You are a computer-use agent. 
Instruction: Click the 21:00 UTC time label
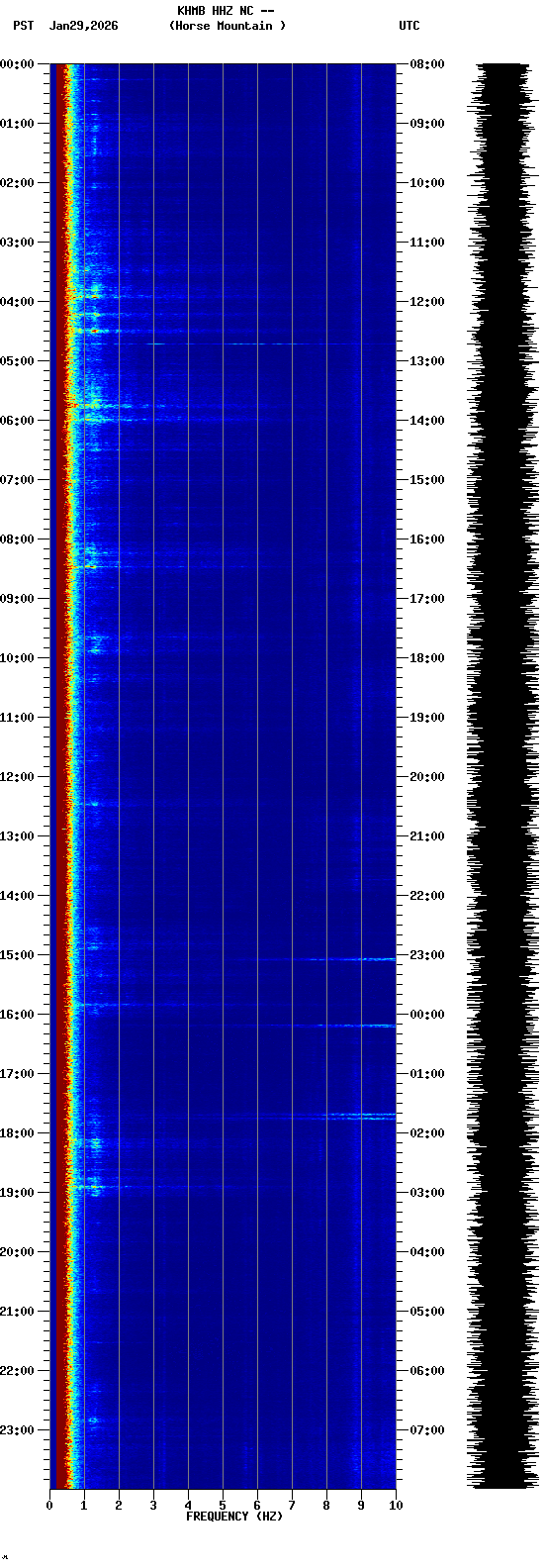(427, 836)
